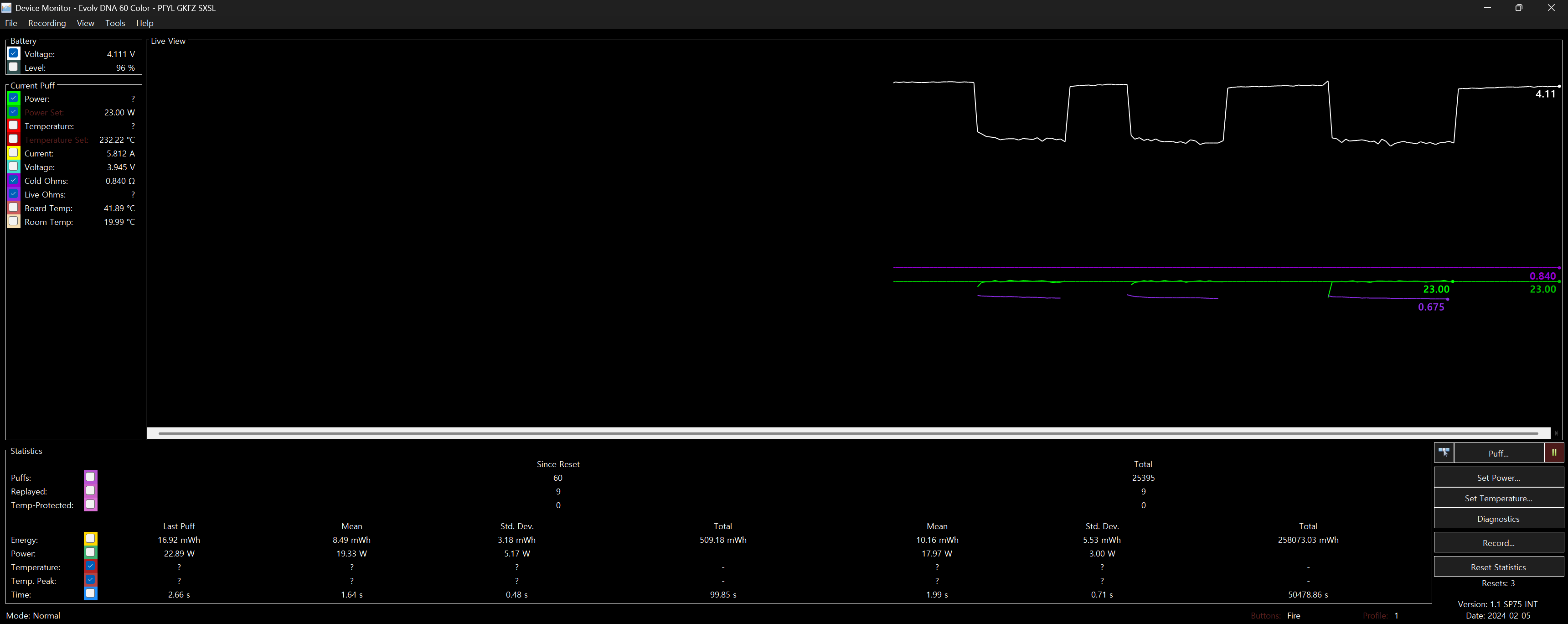The width and height of the screenshot is (1568, 624).
Task: Click the Device Monitor app icon in title bar
Action: tap(7, 8)
